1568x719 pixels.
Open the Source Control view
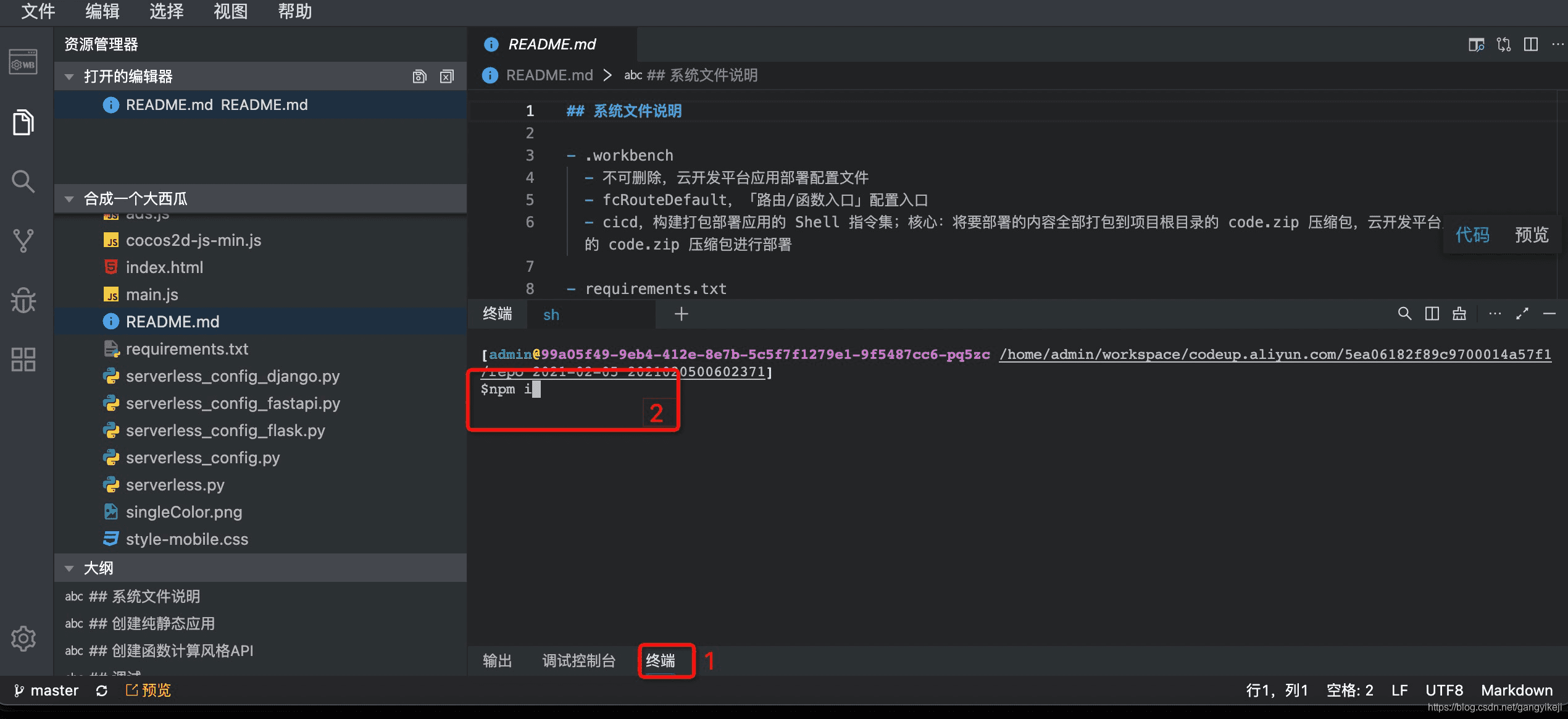pyautogui.click(x=23, y=240)
